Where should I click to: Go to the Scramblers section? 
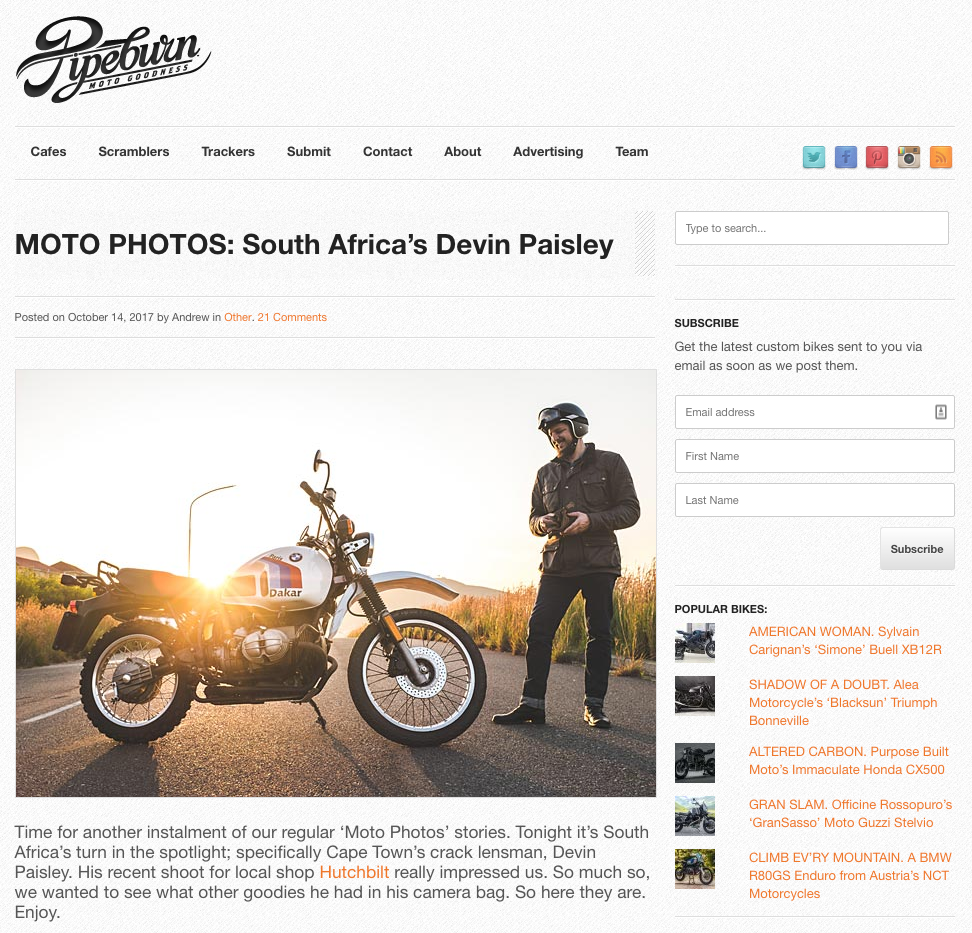[134, 151]
